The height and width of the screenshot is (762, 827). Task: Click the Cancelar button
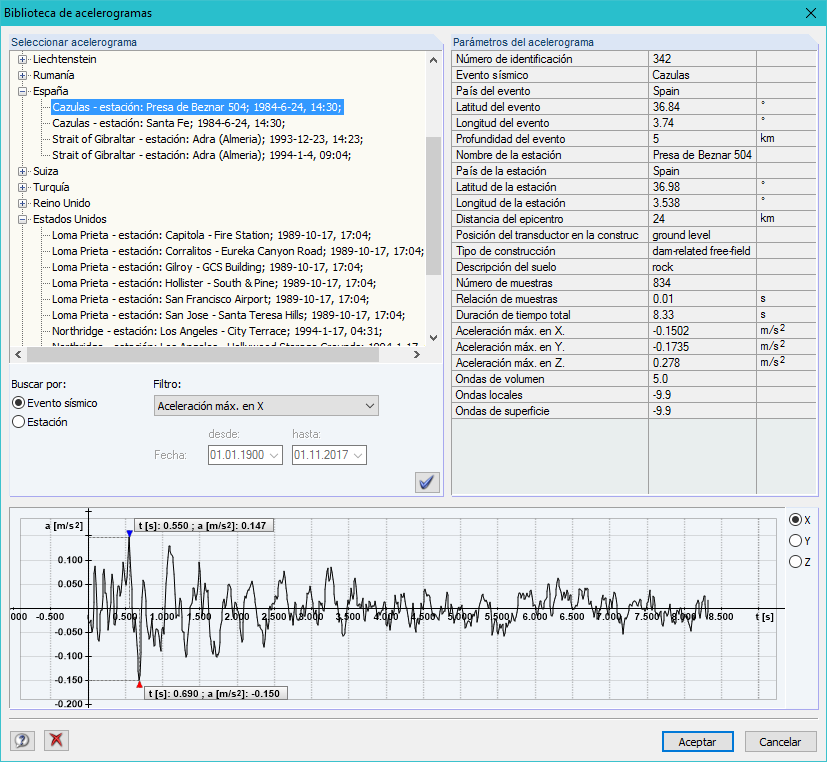click(x=780, y=741)
